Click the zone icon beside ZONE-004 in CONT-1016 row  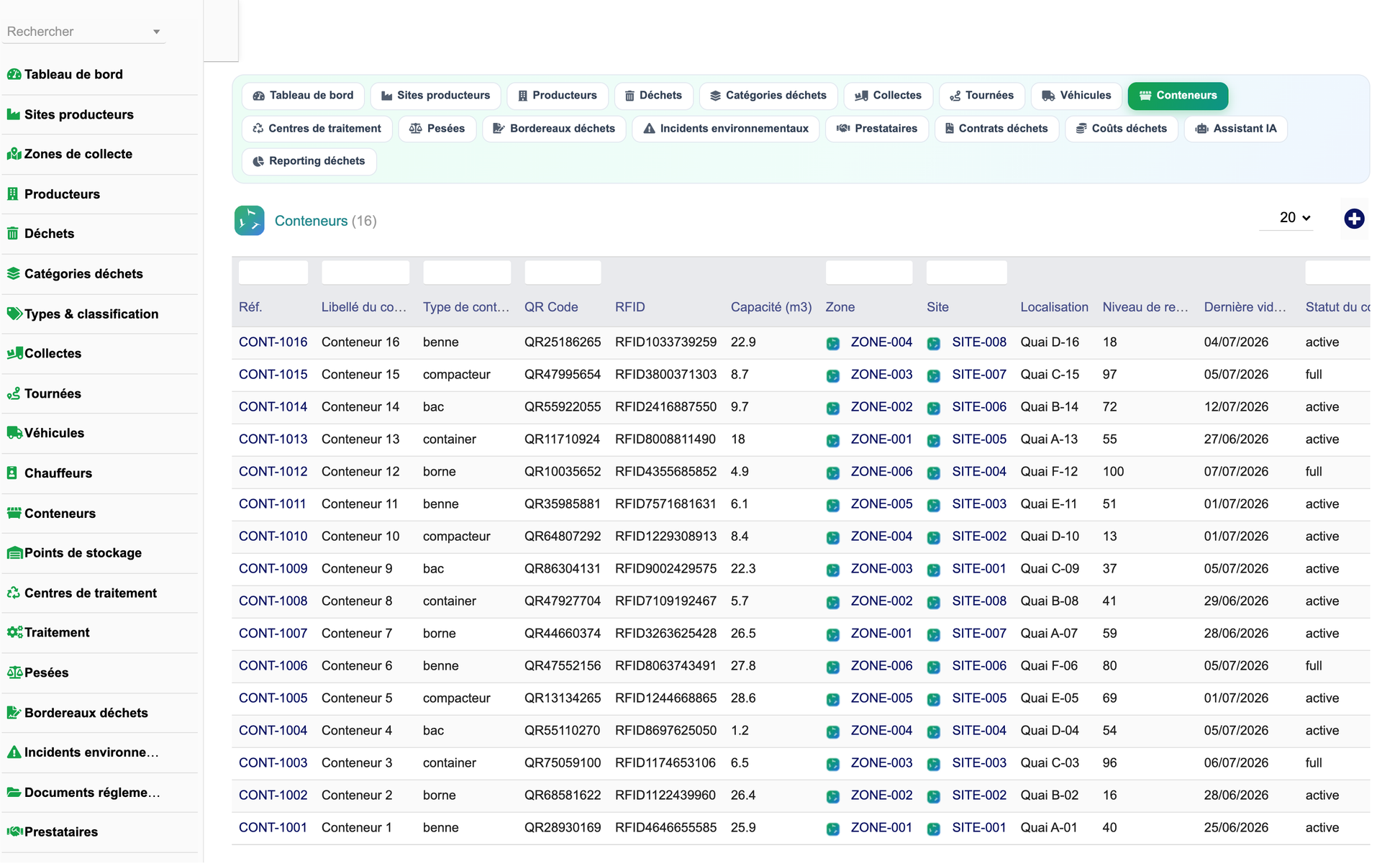pyautogui.click(x=833, y=343)
